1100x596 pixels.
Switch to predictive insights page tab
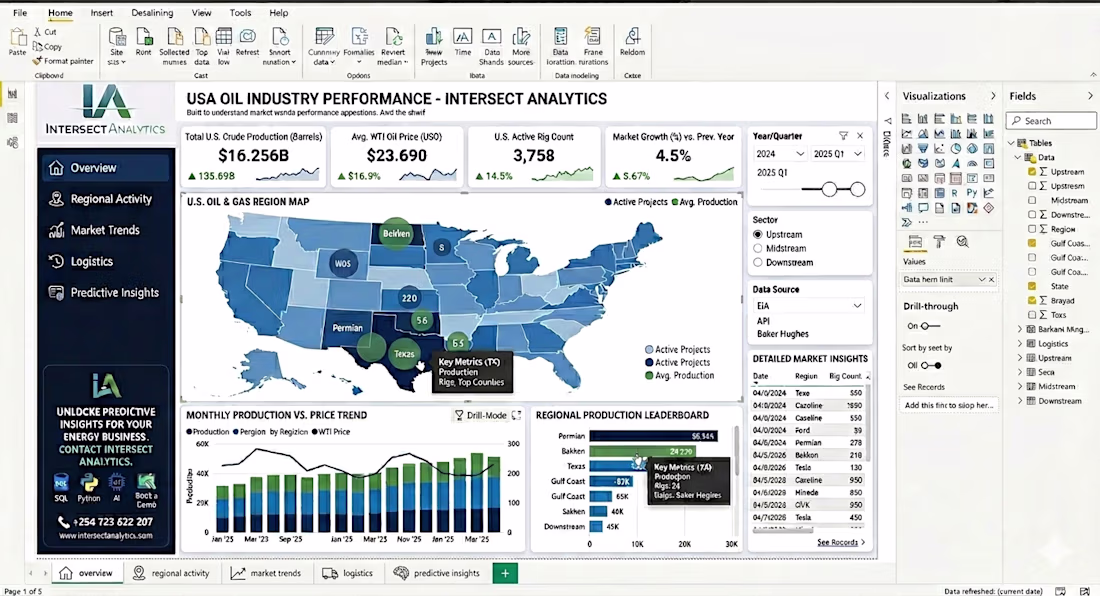tap(436, 573)
